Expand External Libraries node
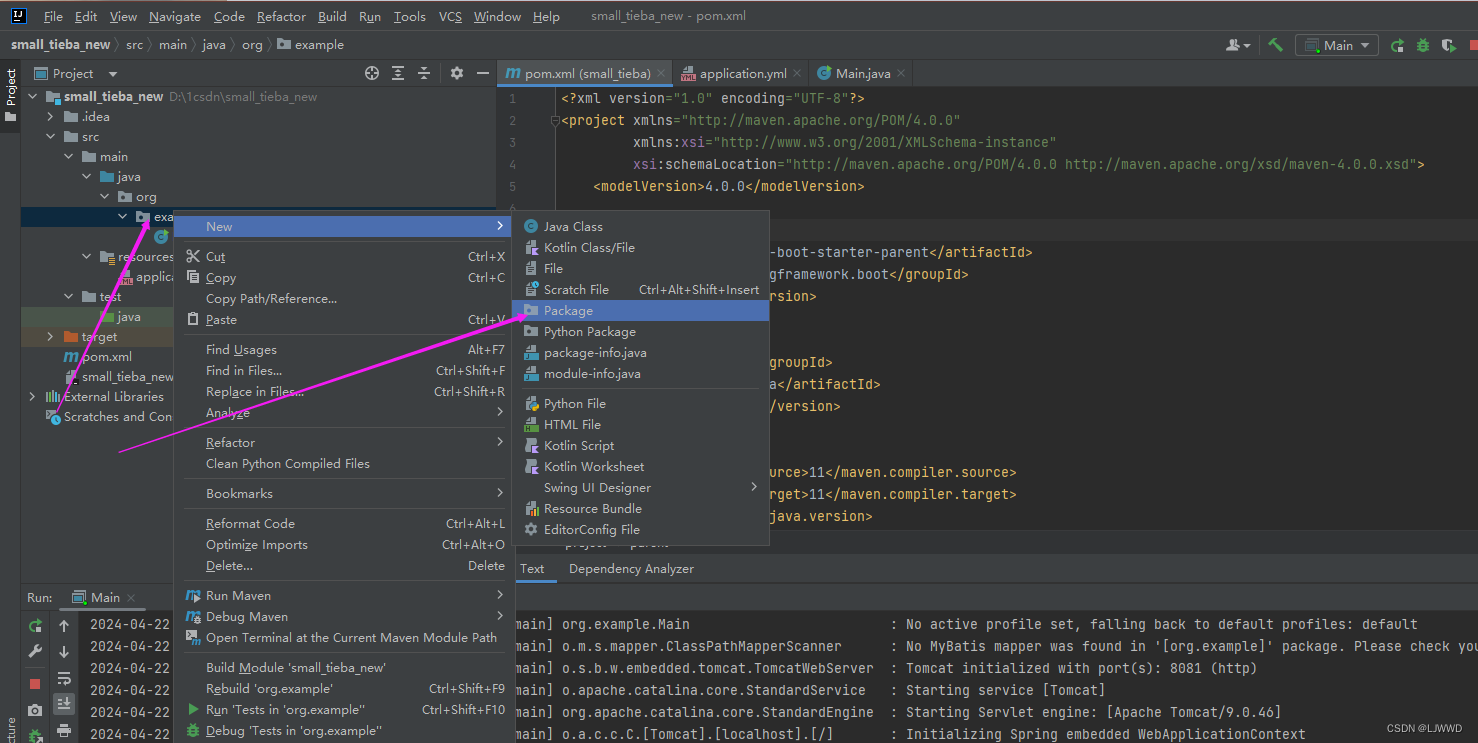This screenshot has width=1478, height=743. [33, 397]
